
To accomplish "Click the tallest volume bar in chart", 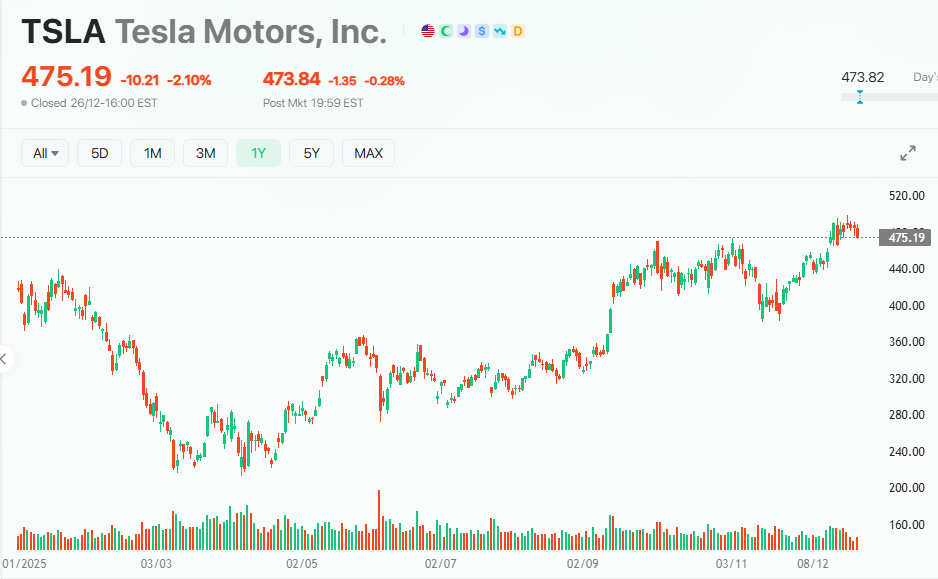I will (379, 520).
